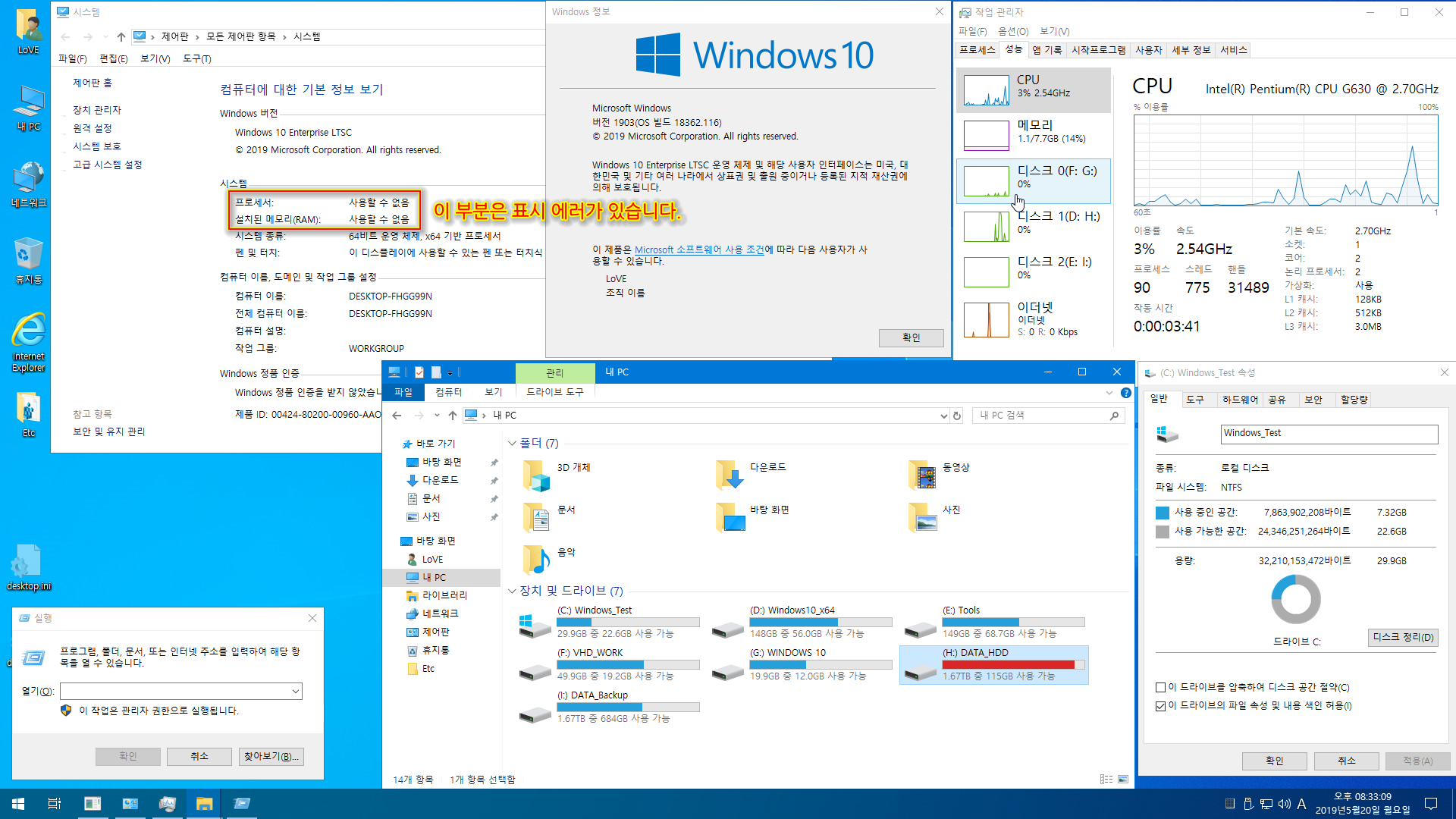Image resolution: width=1456 pixels, height=819 pixels.
Task: Collapse the 장치 및 드라이브 section
Action: click(x=512, y=591)
